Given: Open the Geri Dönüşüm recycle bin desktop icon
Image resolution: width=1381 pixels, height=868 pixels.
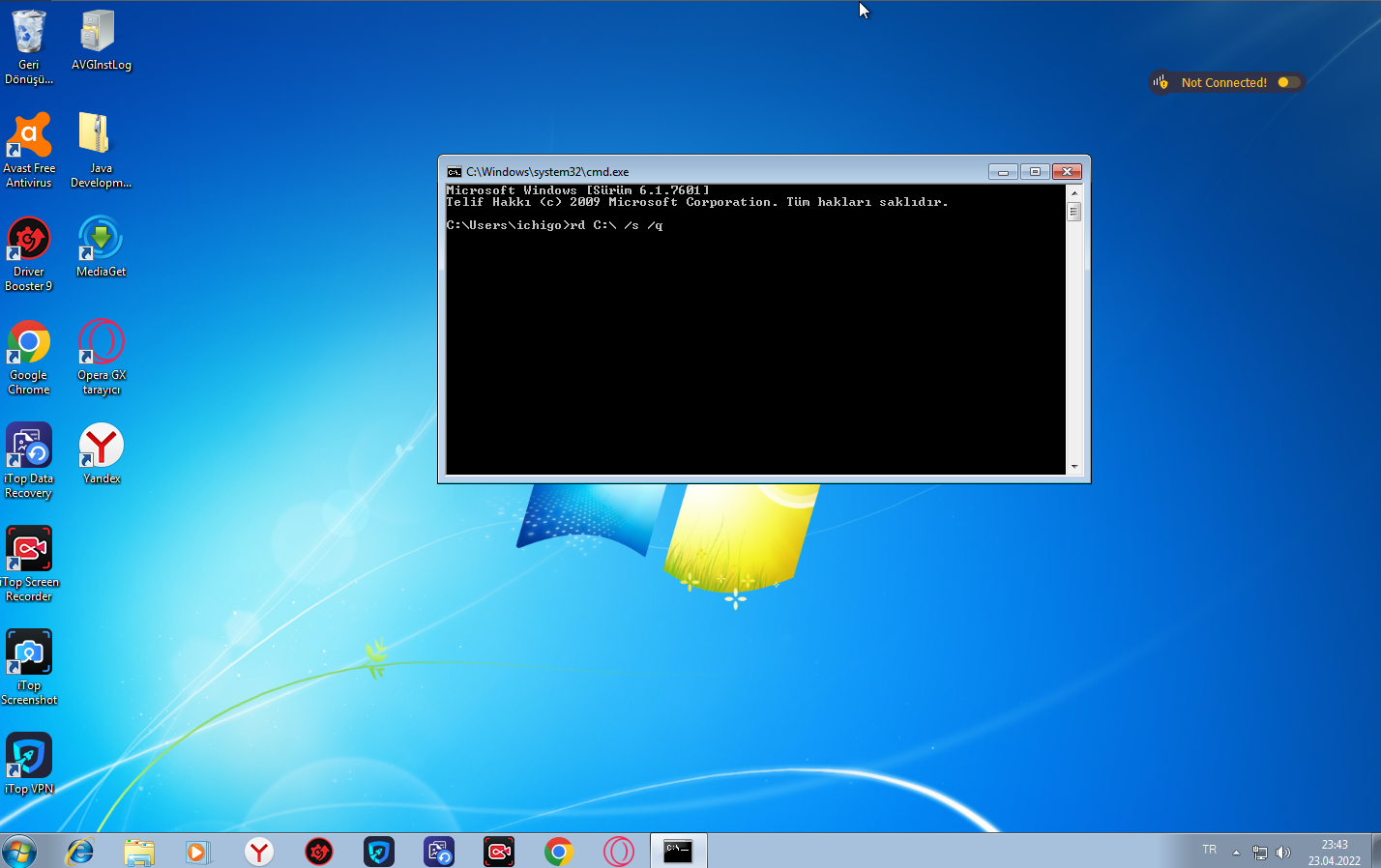Looking at the screenshot, I should click(x=29, y=46).
